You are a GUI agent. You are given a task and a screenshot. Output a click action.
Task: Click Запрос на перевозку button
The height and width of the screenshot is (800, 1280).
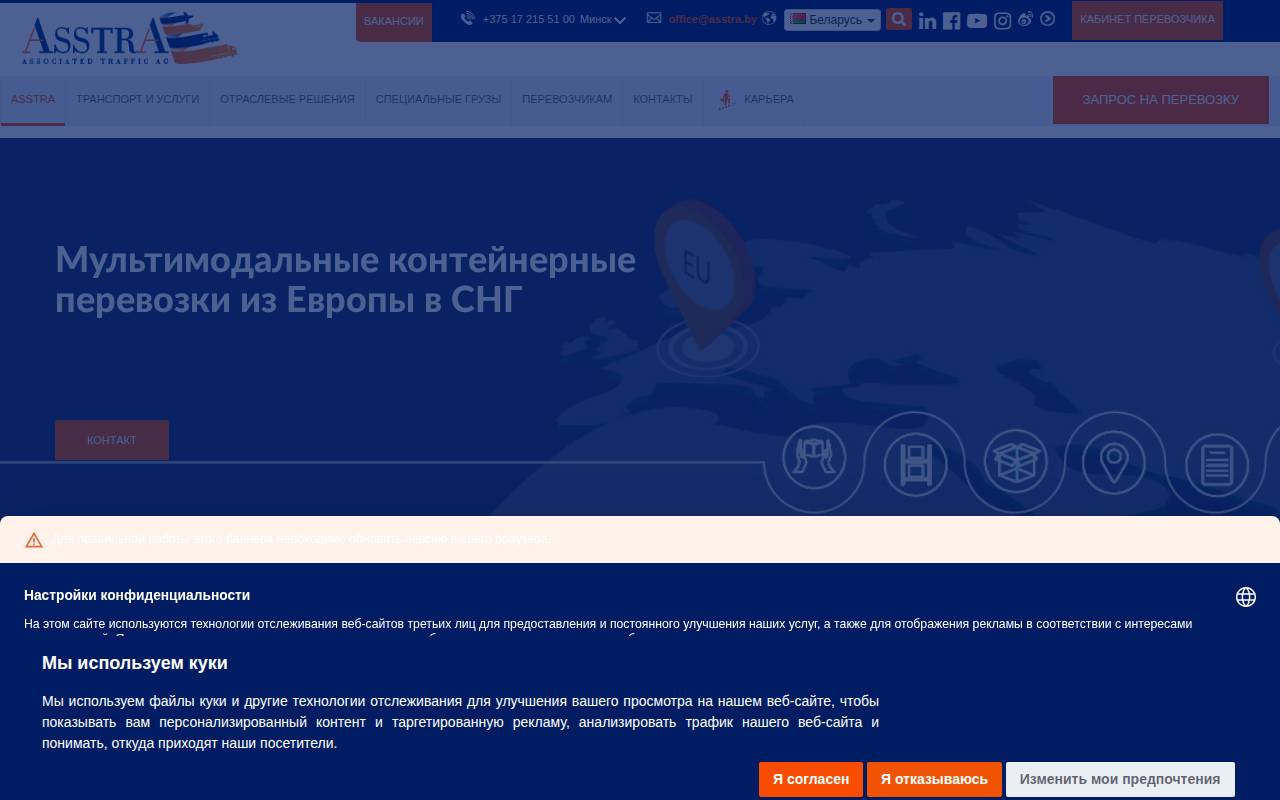pyautogui.click(x=1160, y=99)
